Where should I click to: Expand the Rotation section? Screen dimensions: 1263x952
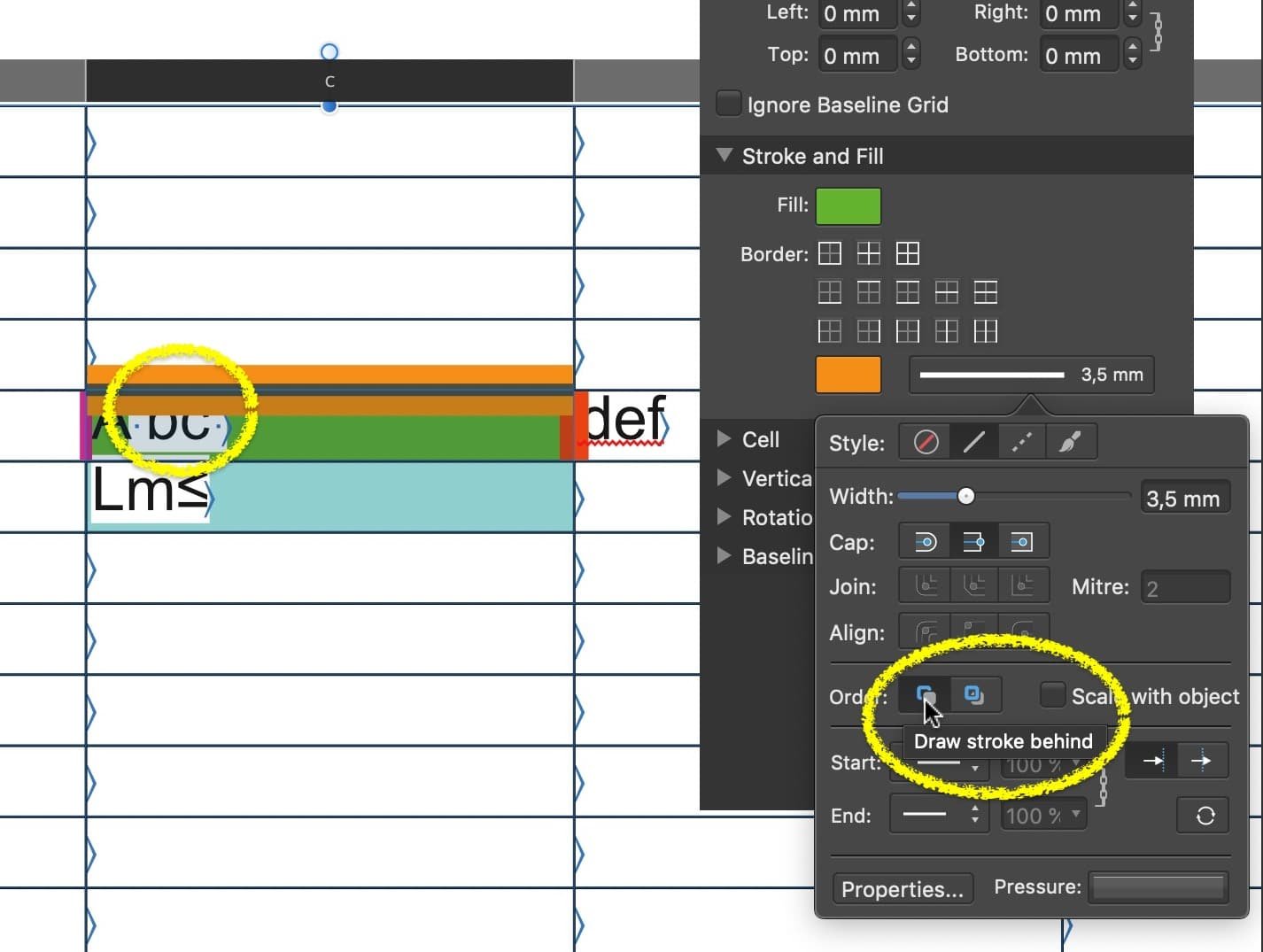(723, 517)
